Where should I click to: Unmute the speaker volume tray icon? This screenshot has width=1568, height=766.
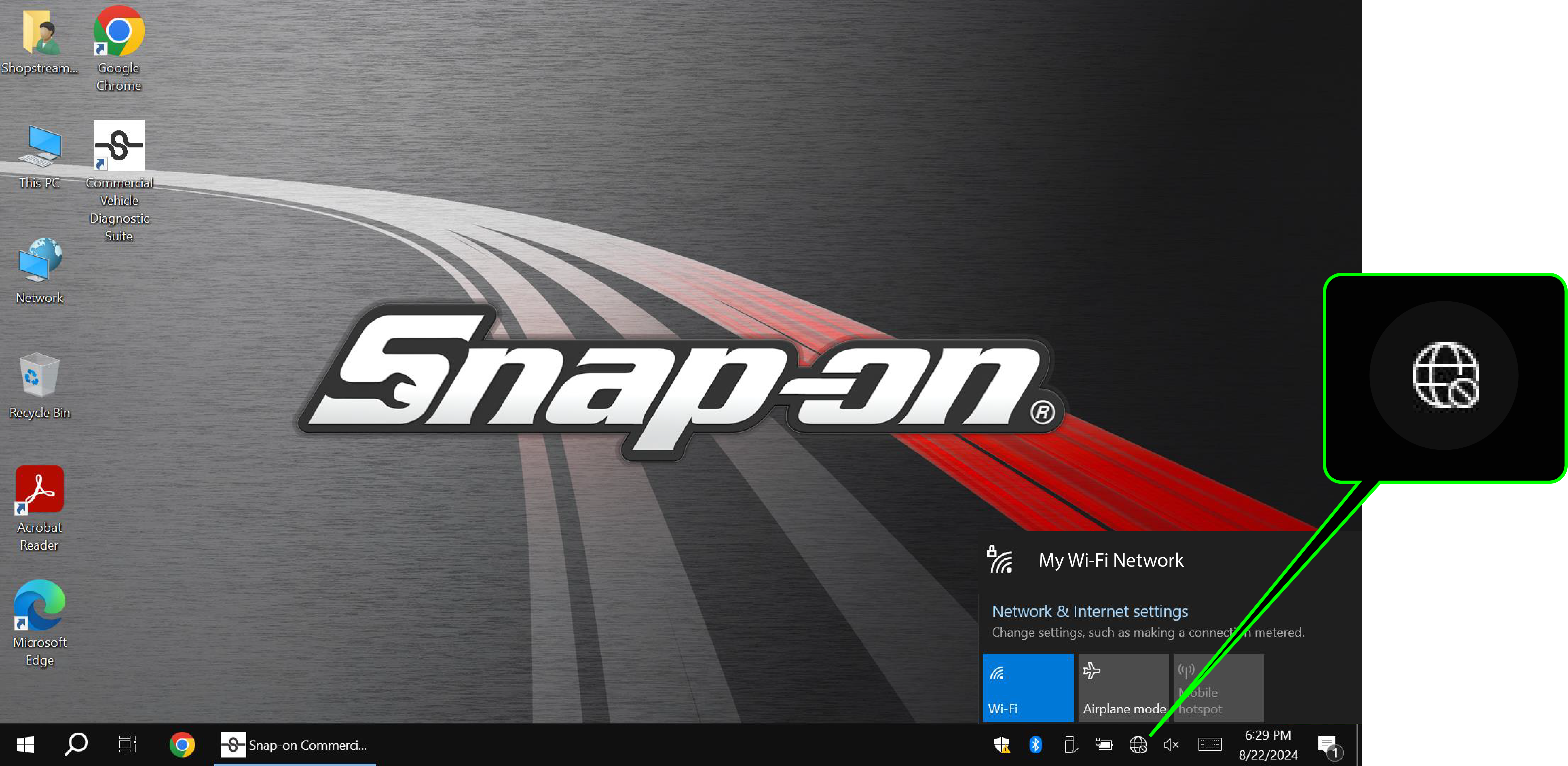(x=1171, y=745)
